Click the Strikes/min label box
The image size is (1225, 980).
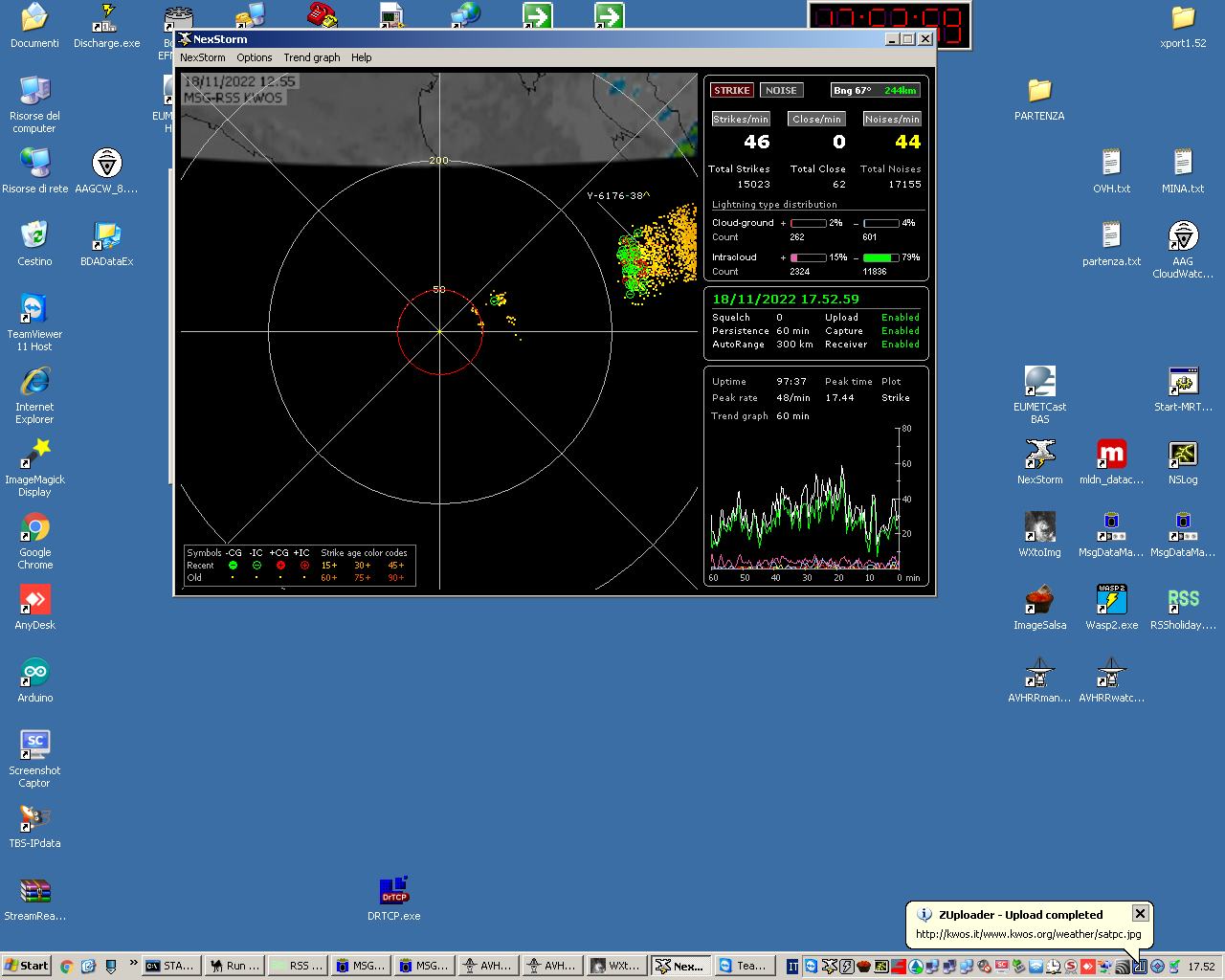741,119
